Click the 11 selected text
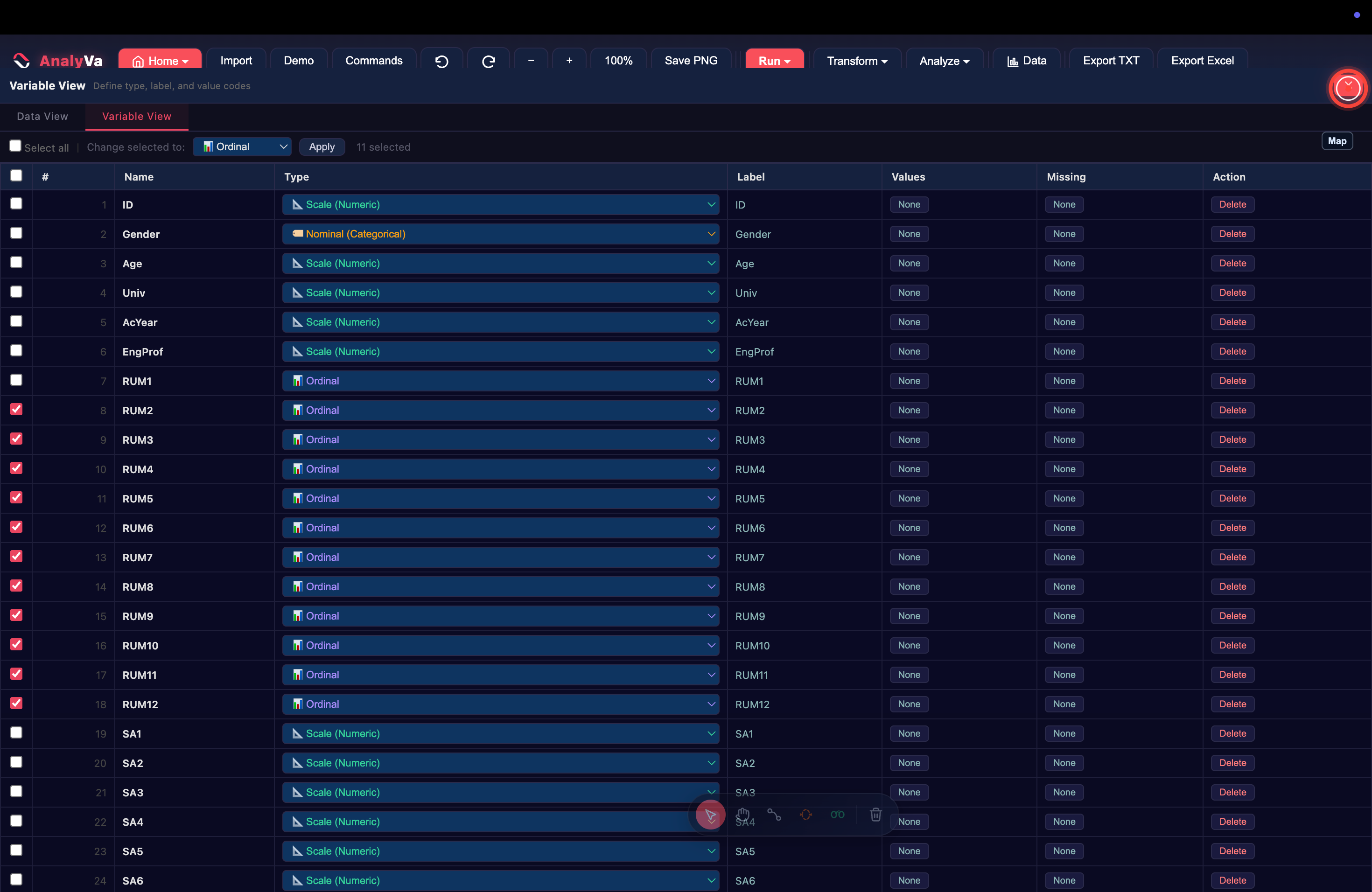 point(383,147)
